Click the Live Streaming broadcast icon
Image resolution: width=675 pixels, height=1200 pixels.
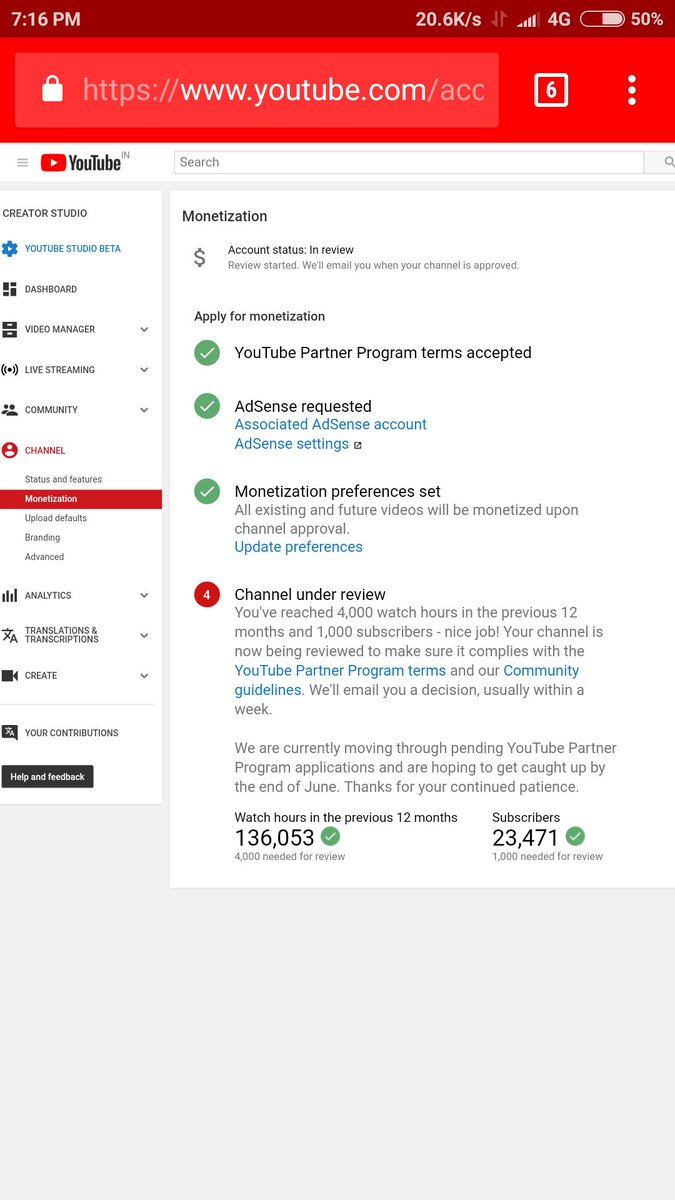(x=10, y=370)
